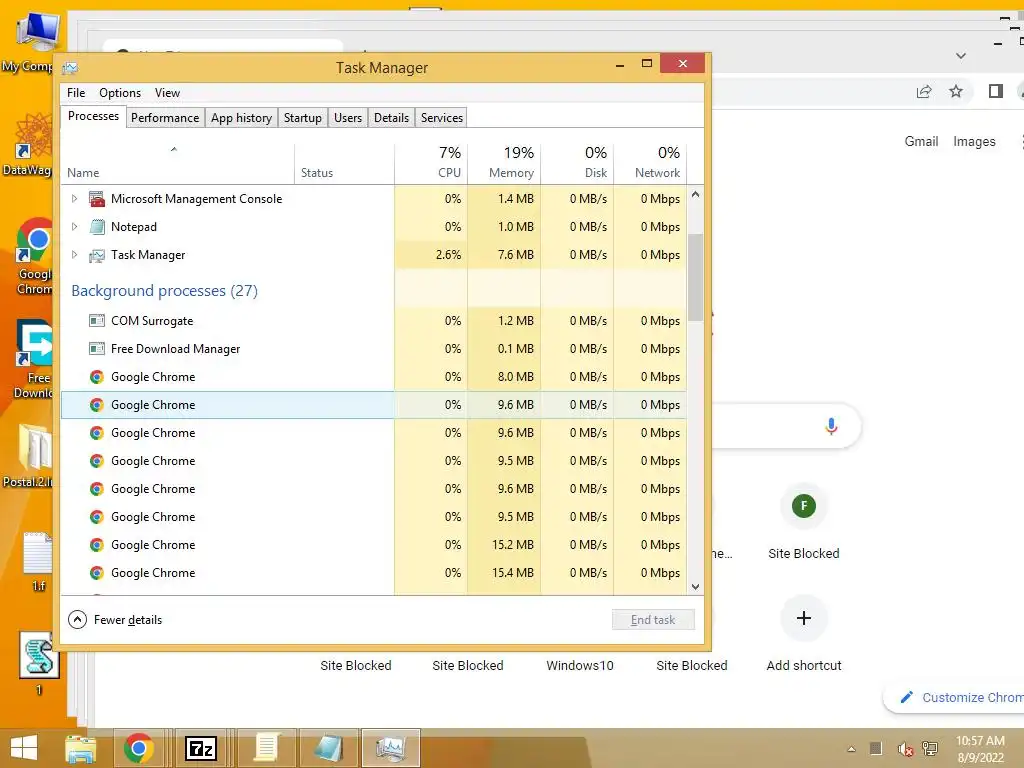Bookmark this page with Chrome's star icon
Image resolution: width=1024 pixels, height=768 pixels.
[x=956, y=91]
